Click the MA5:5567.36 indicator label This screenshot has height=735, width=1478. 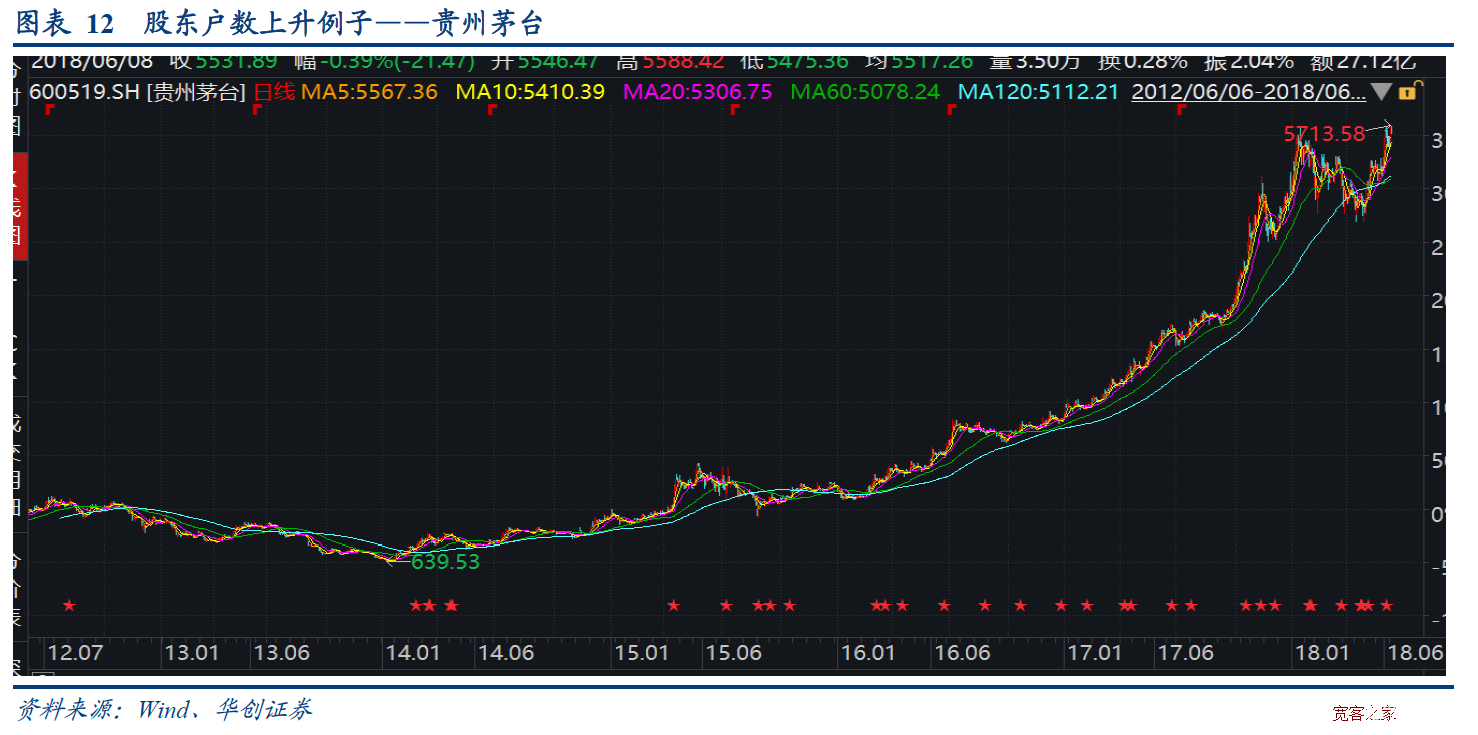(369, 92)
